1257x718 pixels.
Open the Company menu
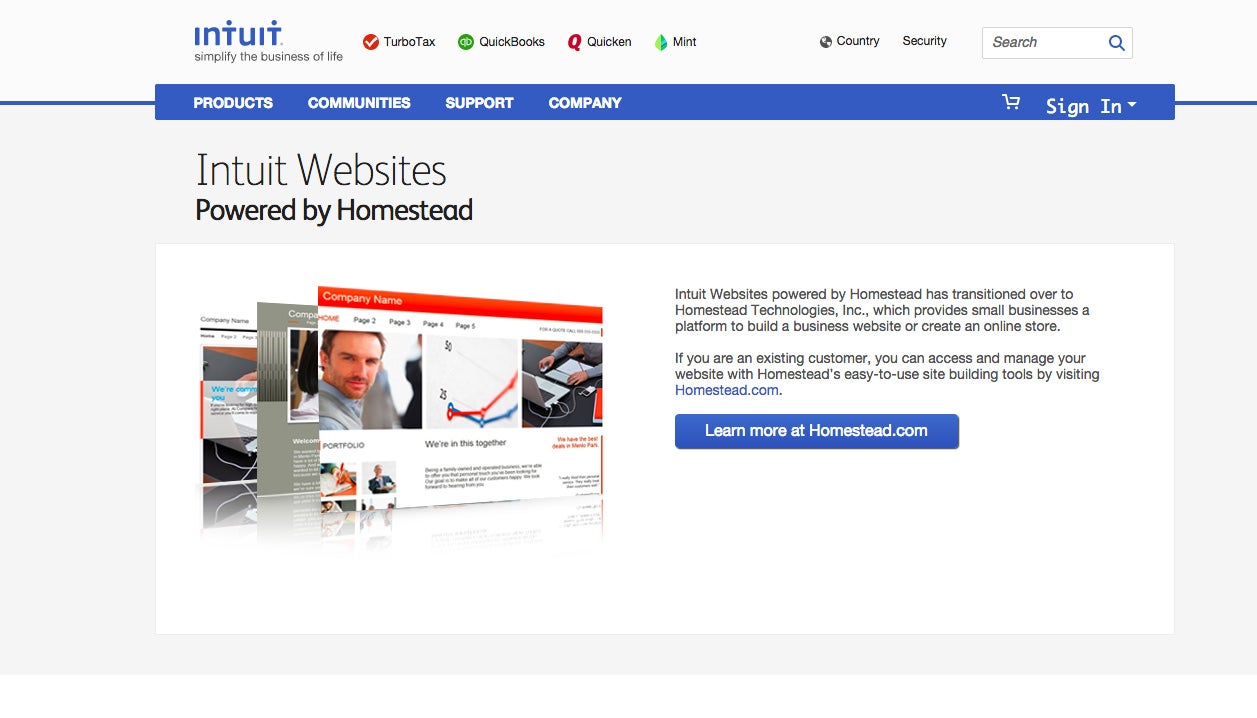585,103
